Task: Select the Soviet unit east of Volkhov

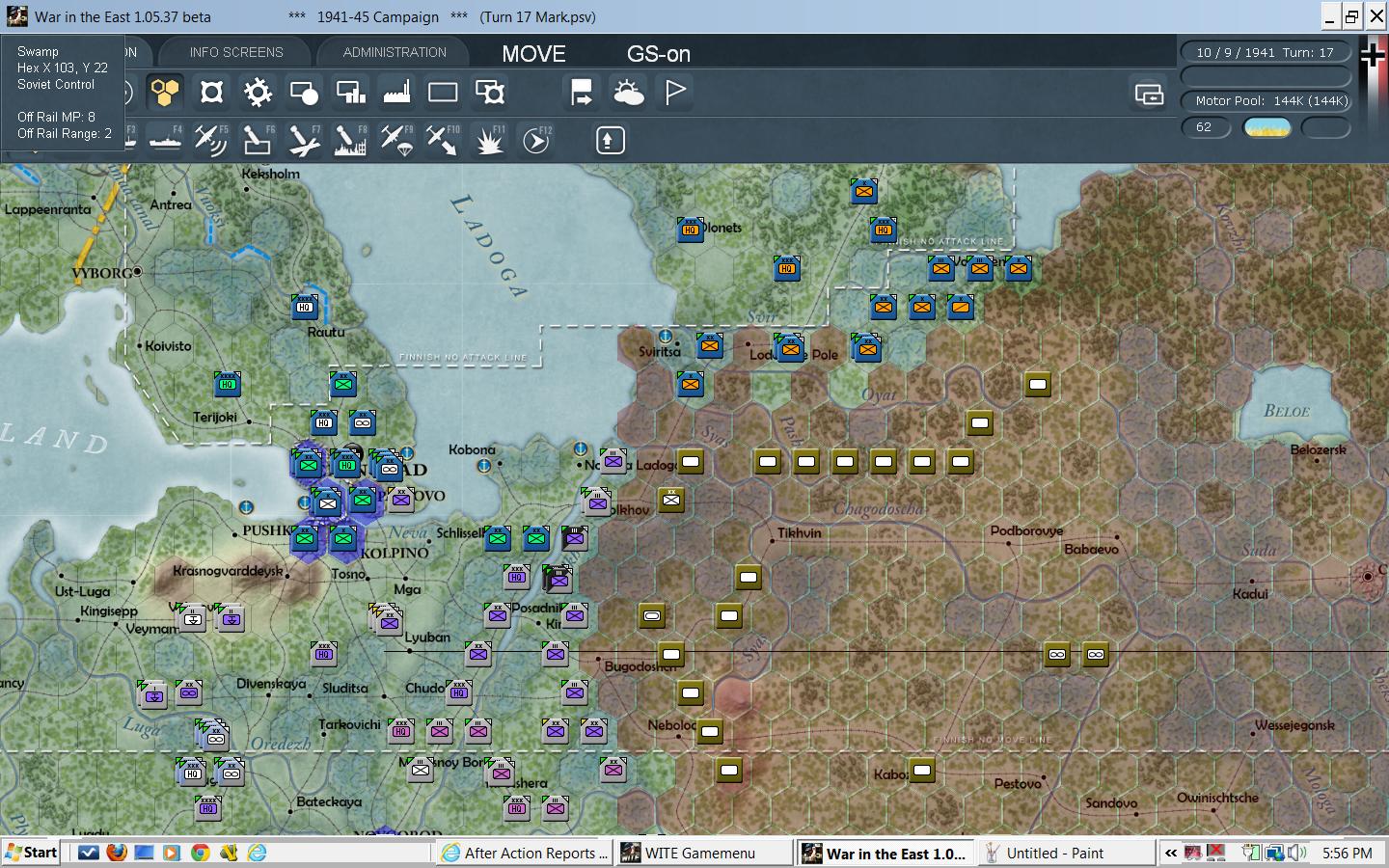Action: pos(671,500)
